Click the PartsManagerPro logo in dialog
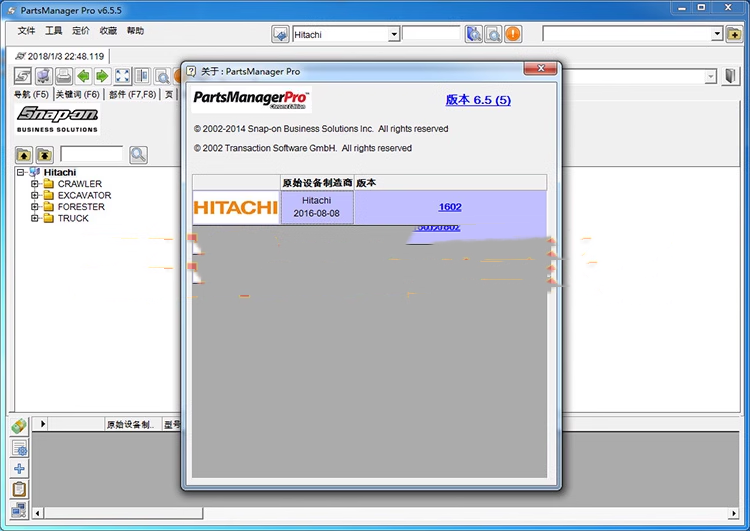 click(251, 100)
